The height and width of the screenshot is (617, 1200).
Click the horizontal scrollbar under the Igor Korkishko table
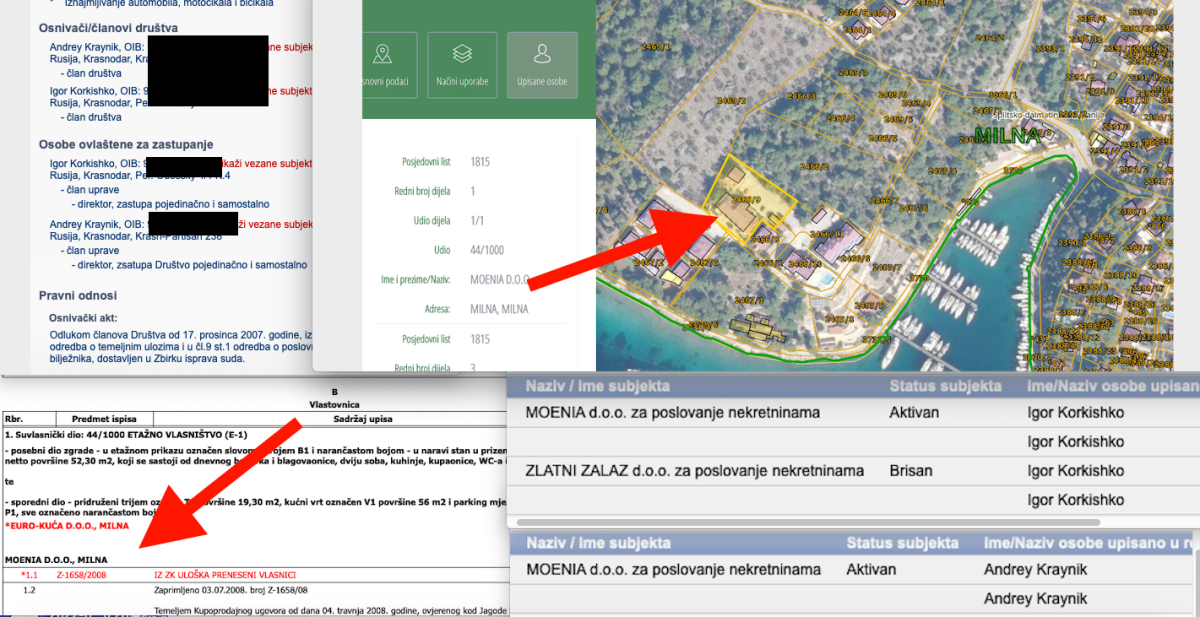tap(800, 522)
